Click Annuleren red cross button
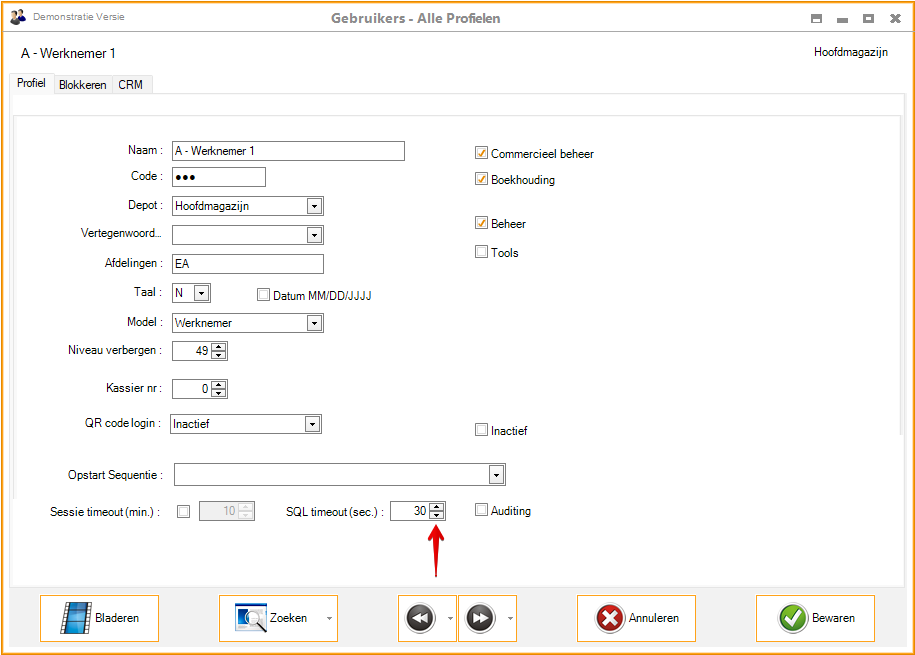This screenshot has height=655, width=915. tap(636, 618)
